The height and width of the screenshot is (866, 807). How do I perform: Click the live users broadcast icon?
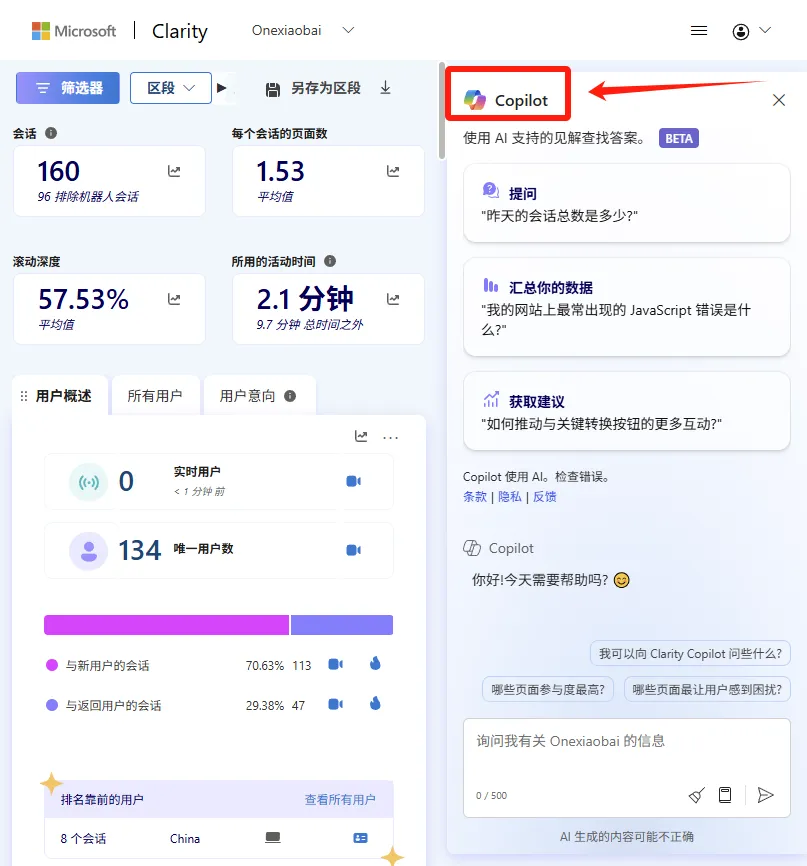[x=89, y=482]
